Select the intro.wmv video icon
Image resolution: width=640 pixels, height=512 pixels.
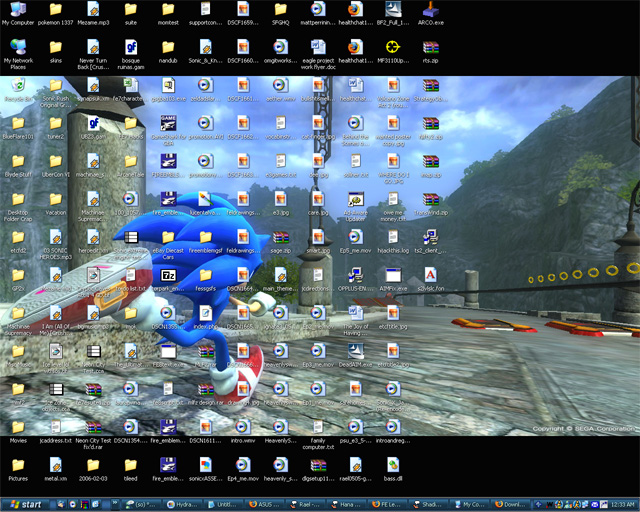tap(243, 431)
